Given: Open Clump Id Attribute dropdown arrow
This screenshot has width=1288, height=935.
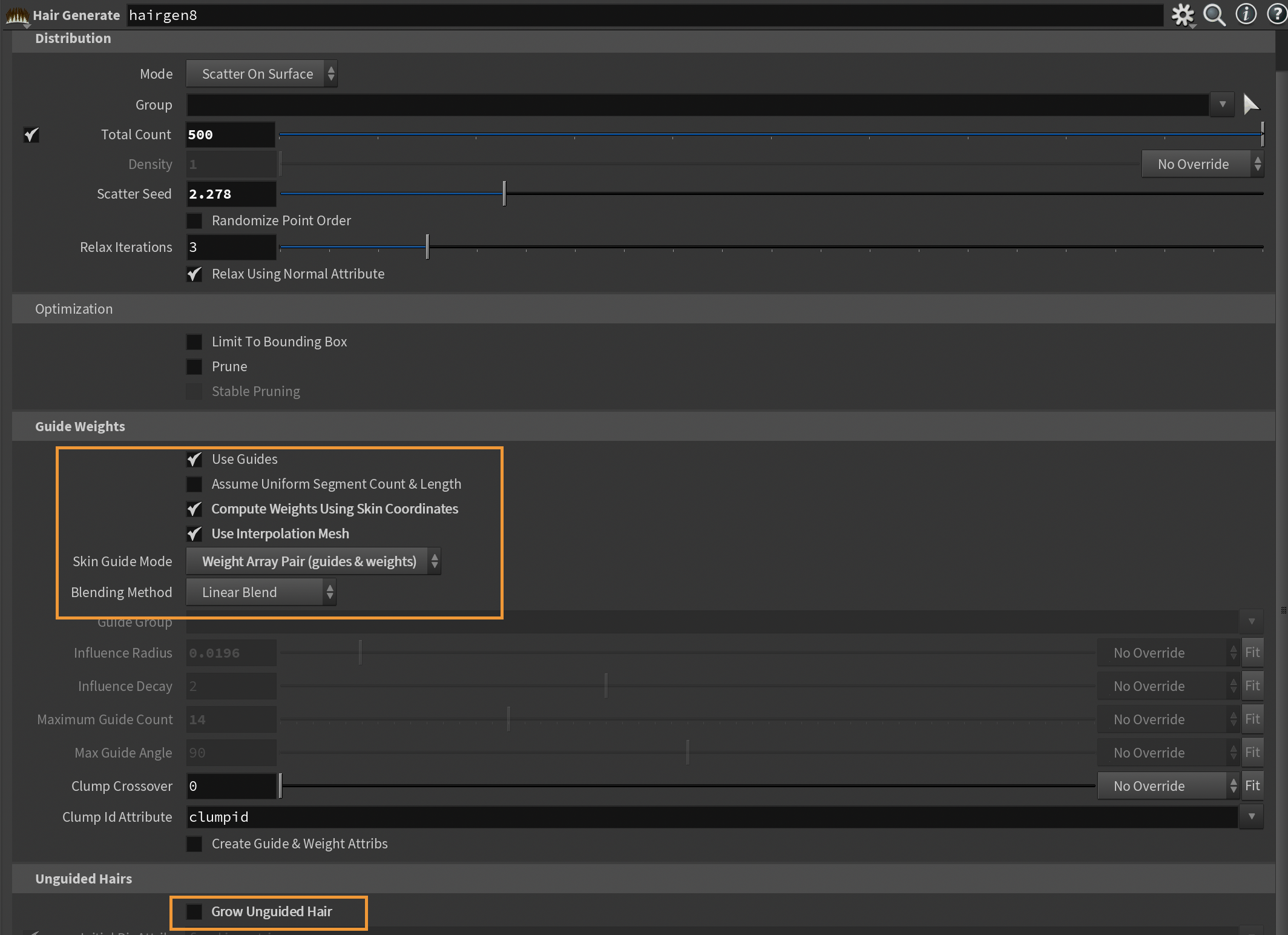Looking at the screenshot, I should tap(1251, 816).
